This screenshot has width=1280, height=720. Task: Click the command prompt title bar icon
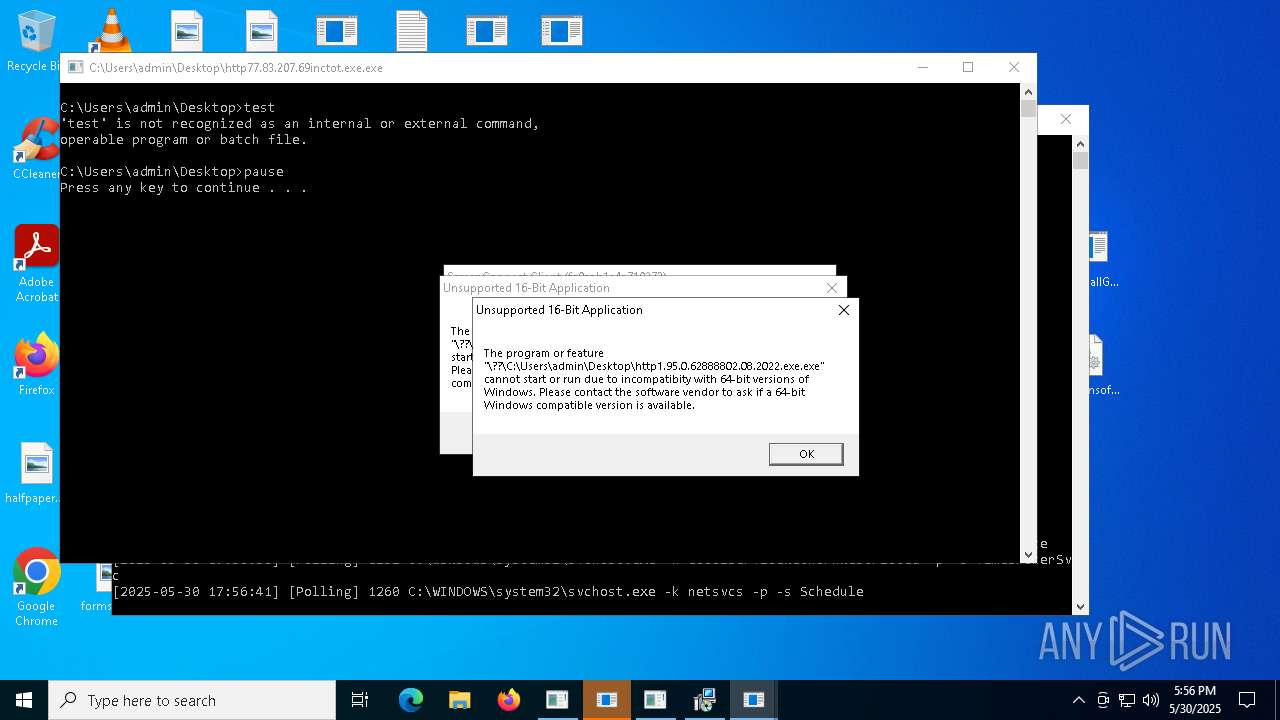coord(75,68)
